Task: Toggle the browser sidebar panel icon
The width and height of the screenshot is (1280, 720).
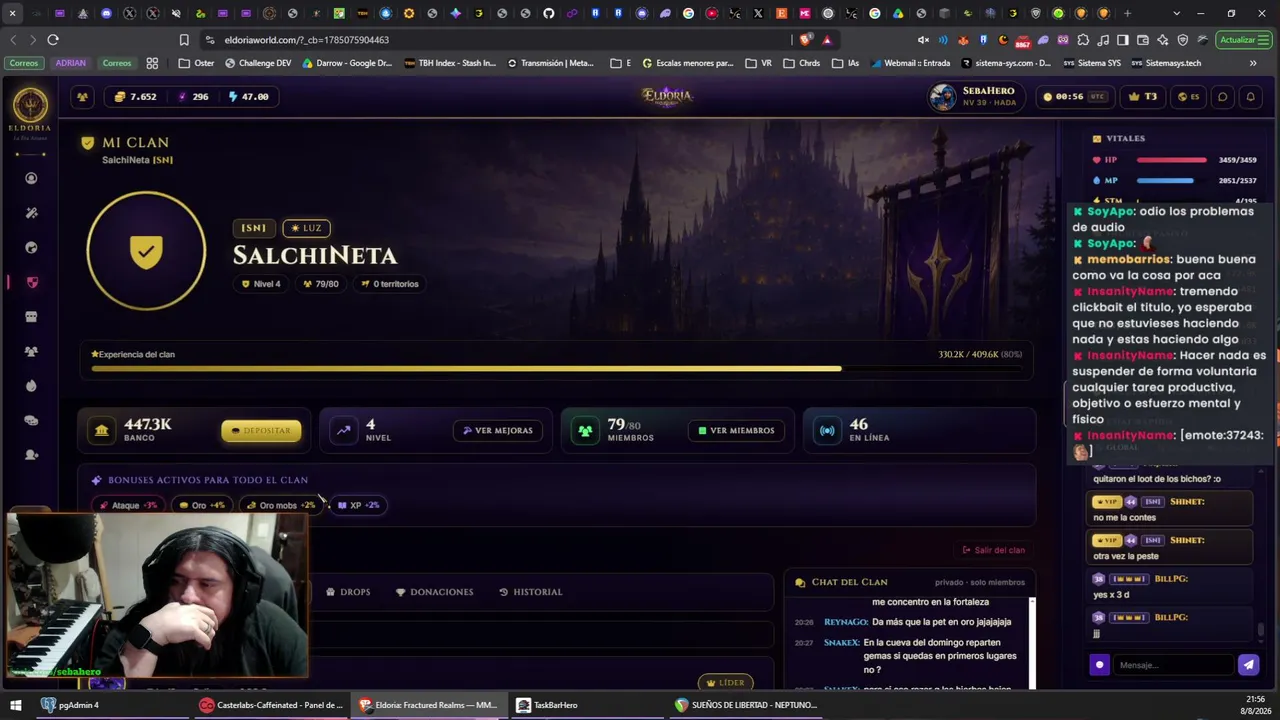Action: 1123,40
